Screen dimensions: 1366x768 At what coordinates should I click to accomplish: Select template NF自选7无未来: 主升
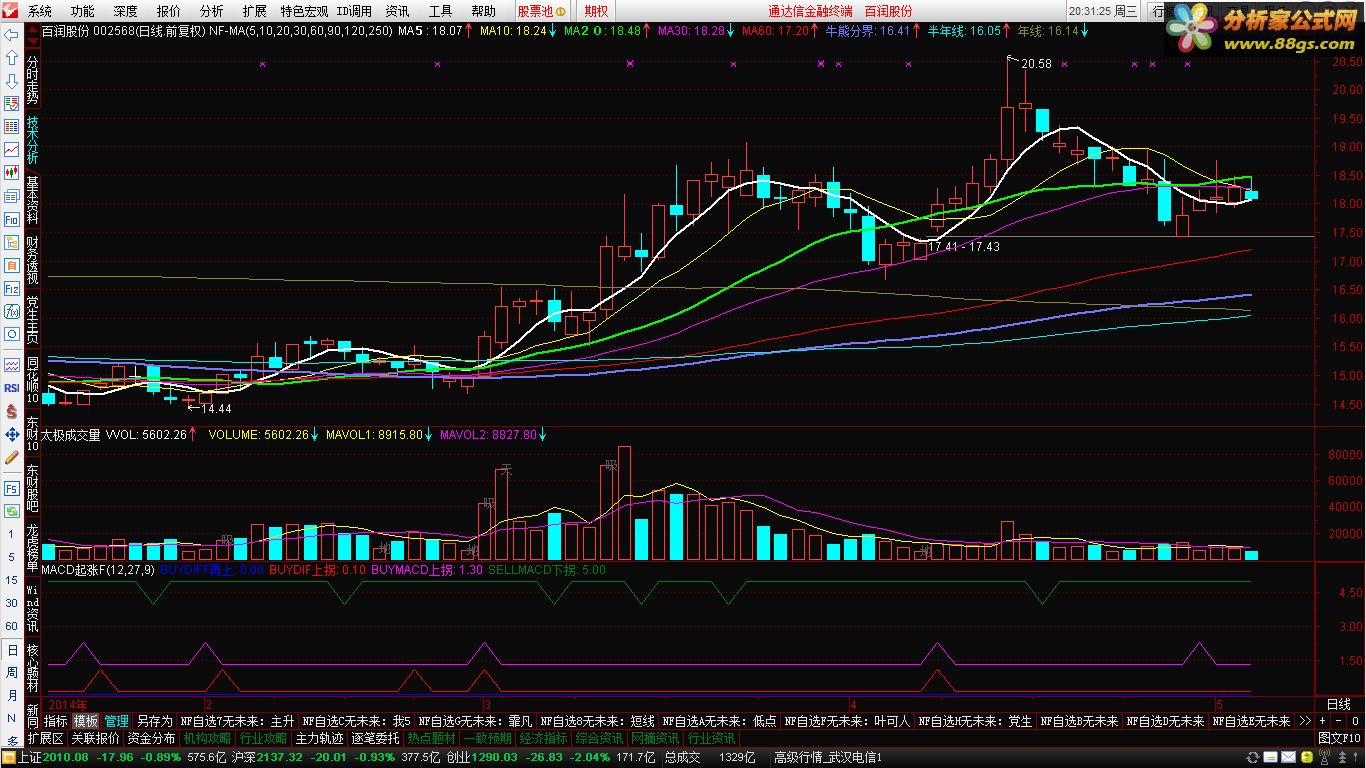pos(238,721)
